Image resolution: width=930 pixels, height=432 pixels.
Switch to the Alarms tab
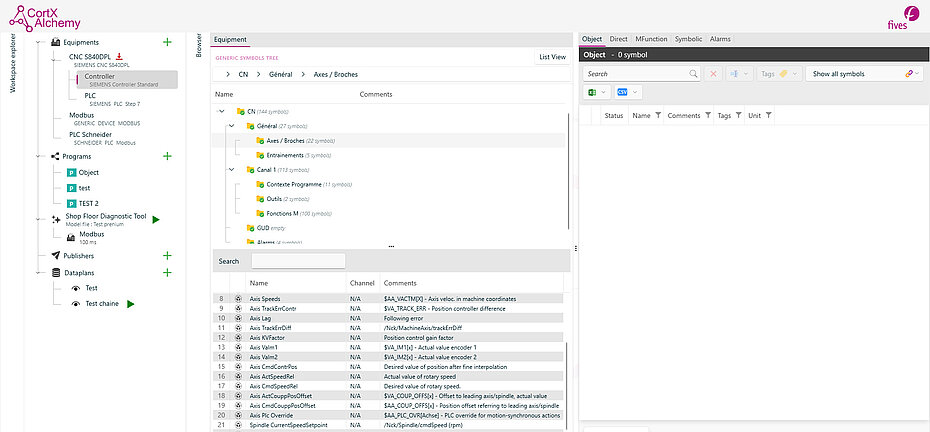pyautogui.click(x=720, y=39)
